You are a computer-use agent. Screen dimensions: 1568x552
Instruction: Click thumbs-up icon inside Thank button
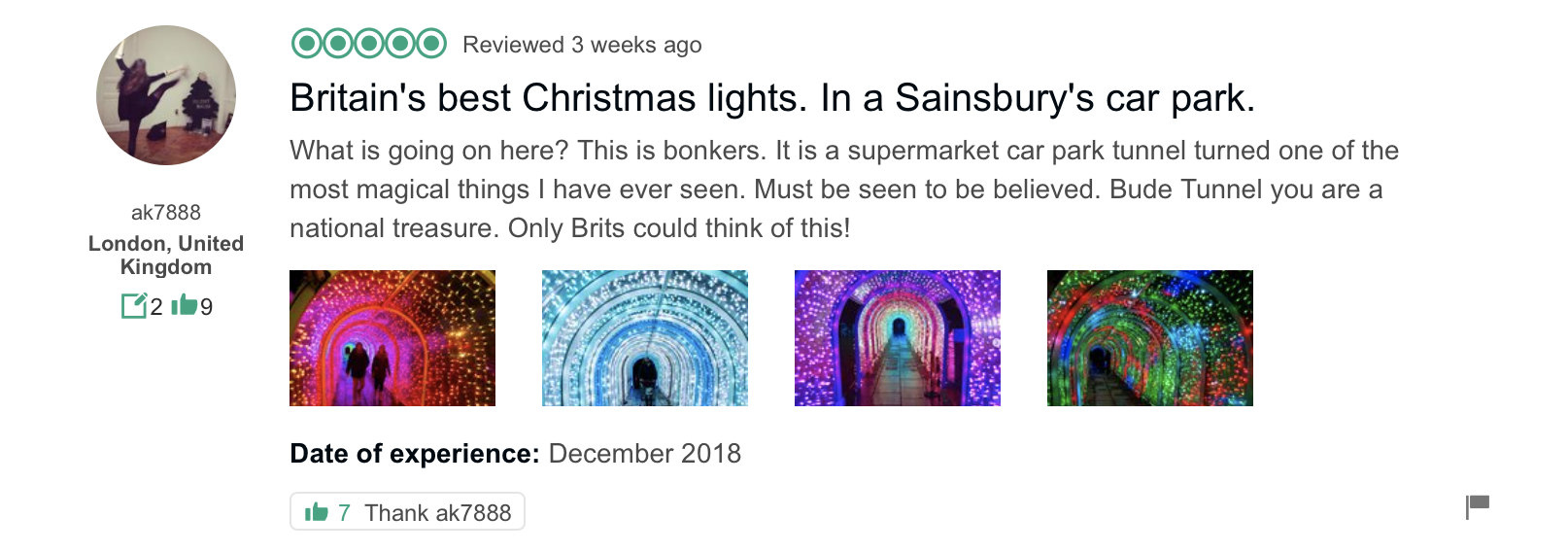click(317, 512)
